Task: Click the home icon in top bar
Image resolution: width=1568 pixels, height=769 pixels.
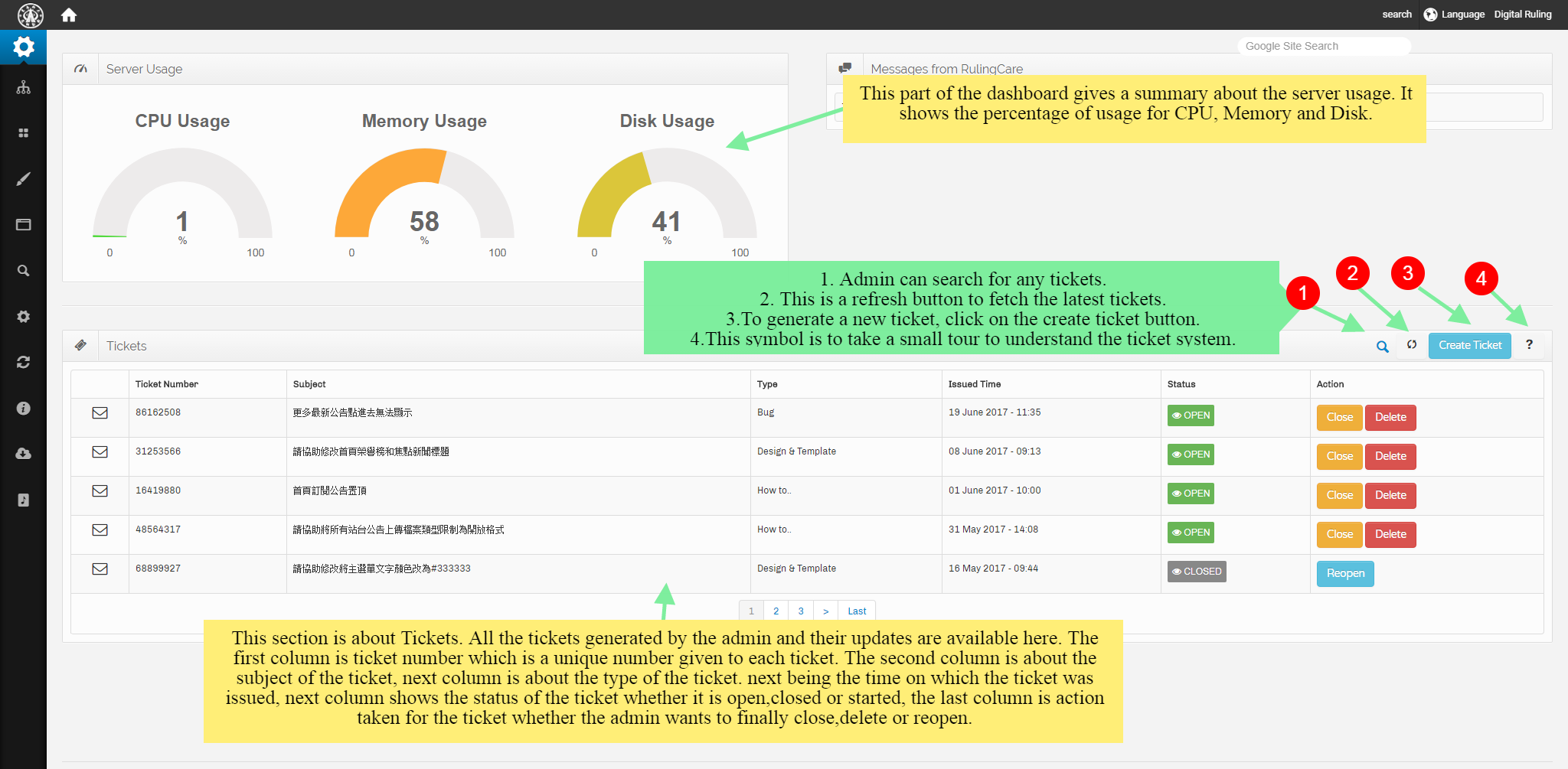Action: 69,15
